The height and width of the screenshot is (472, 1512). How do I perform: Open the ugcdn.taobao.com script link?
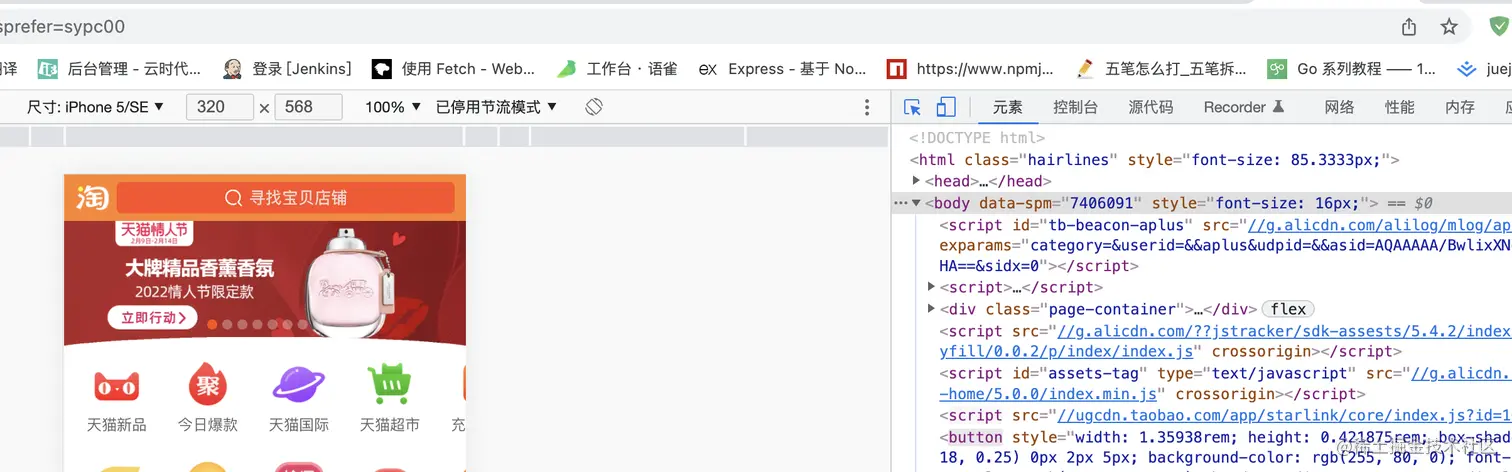[x=1284, y=415]
